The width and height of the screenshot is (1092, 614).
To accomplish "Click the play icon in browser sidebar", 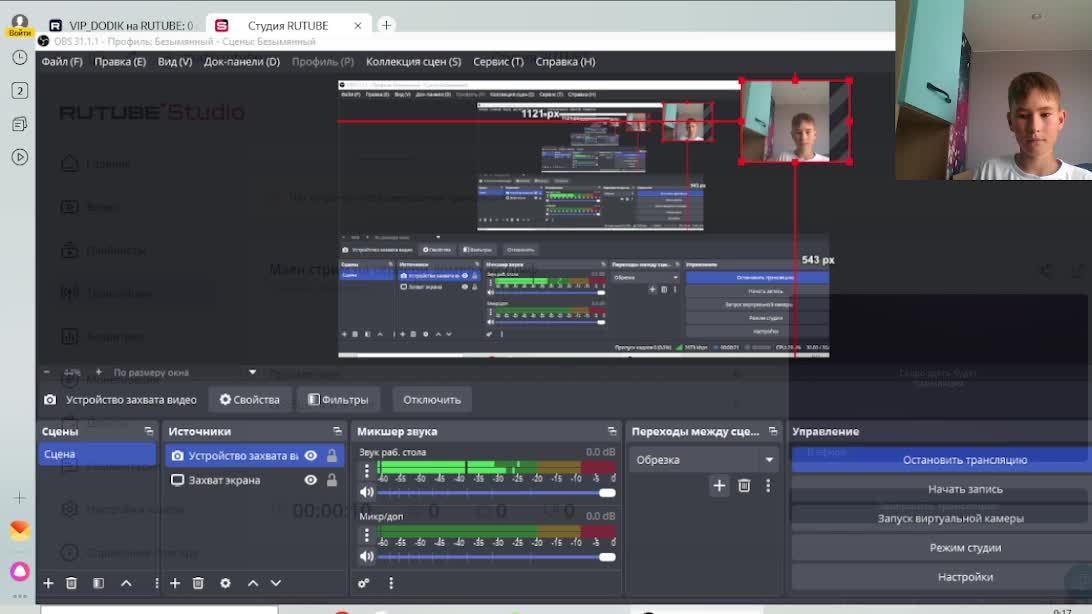I will (x=20, y=157).
